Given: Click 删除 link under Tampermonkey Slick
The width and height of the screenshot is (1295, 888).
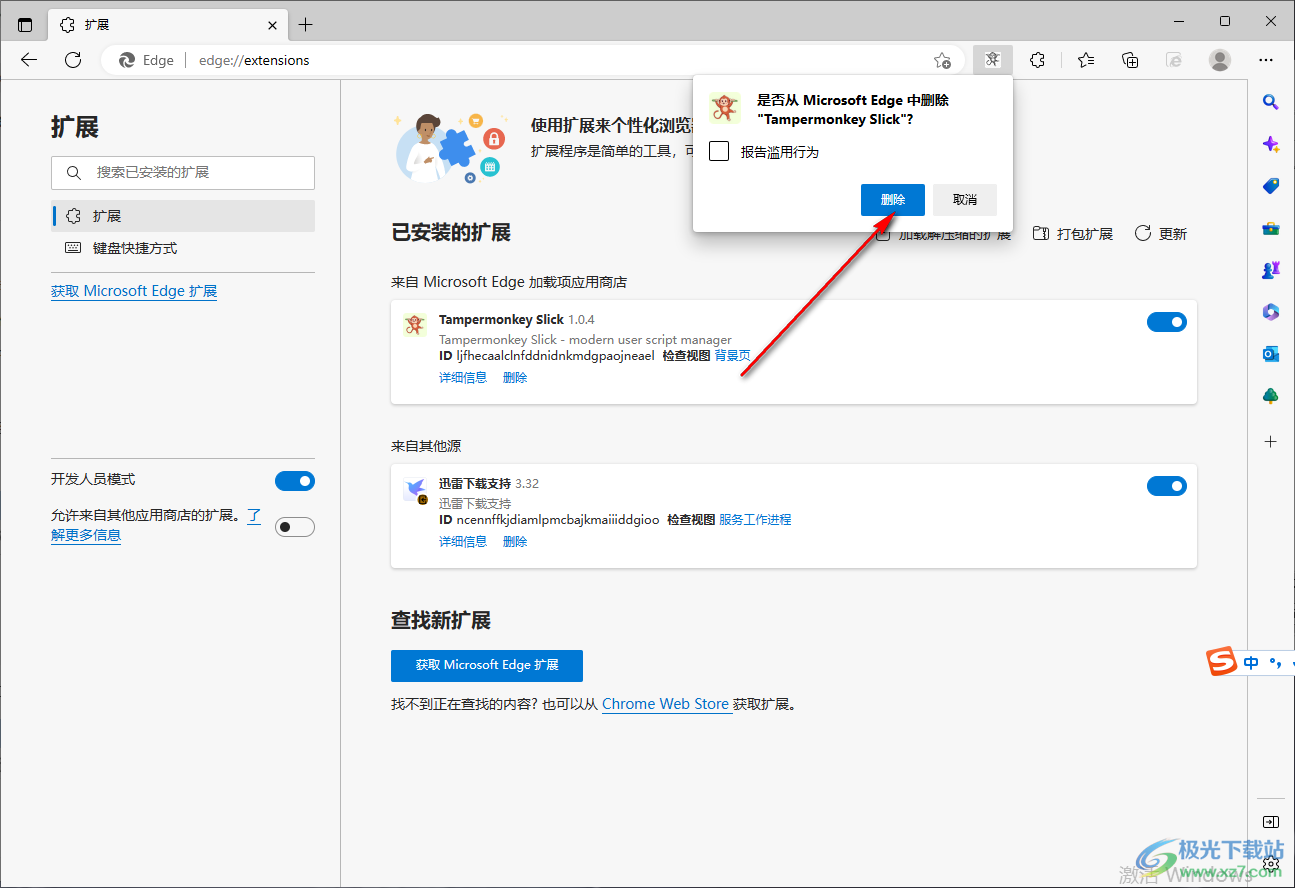Looking at the screenshot, I should click(x=515, y=378).
